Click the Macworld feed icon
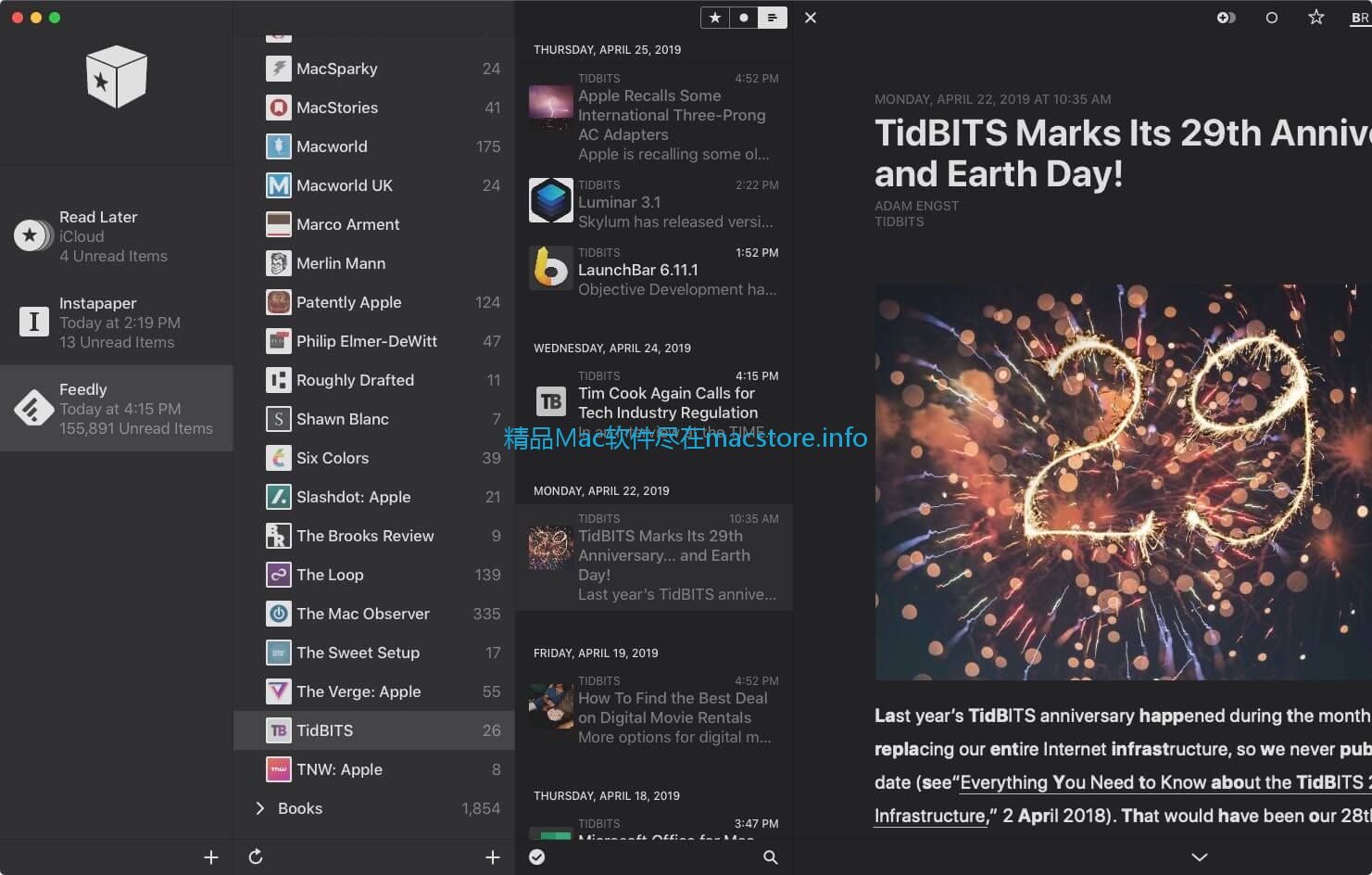 279,146
